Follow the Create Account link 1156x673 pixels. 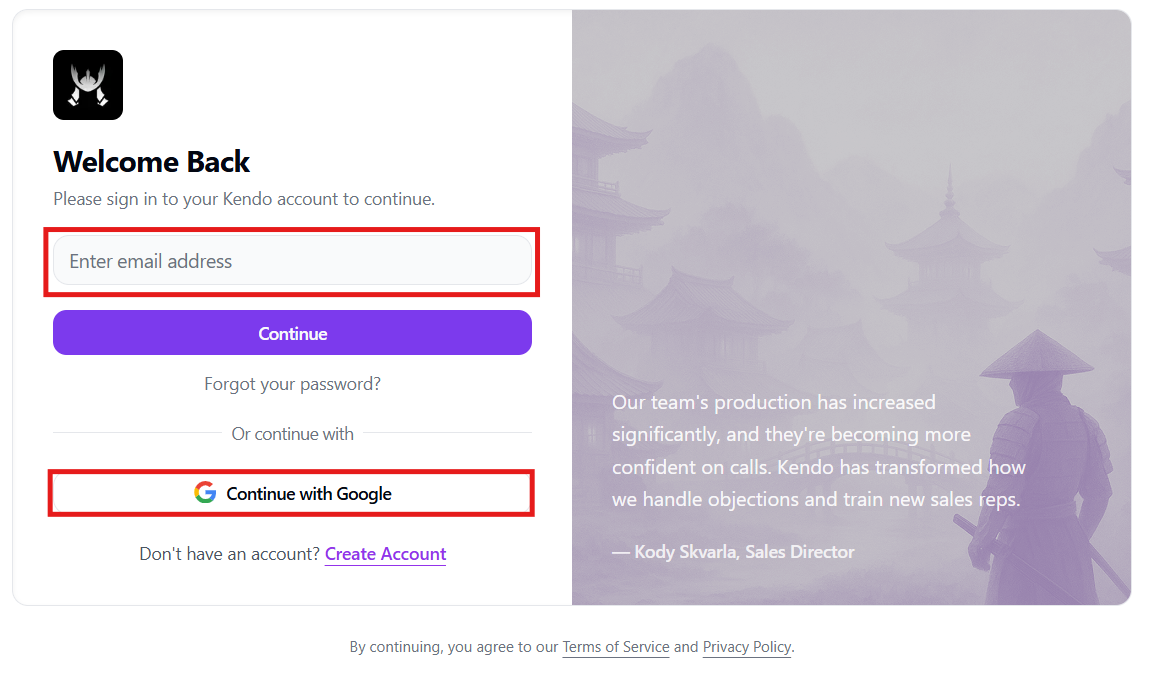pyautogui.click(x=385, y=554)
